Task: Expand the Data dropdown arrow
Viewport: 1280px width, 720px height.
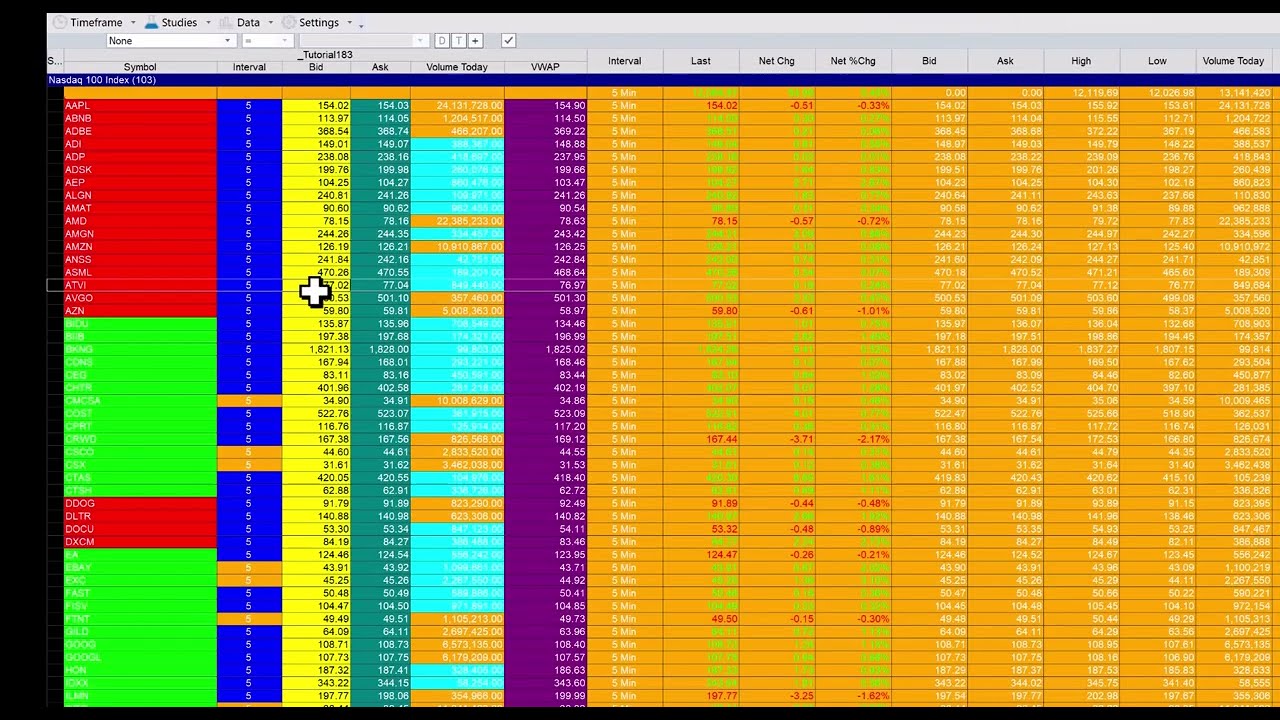Action: (270, 23)
